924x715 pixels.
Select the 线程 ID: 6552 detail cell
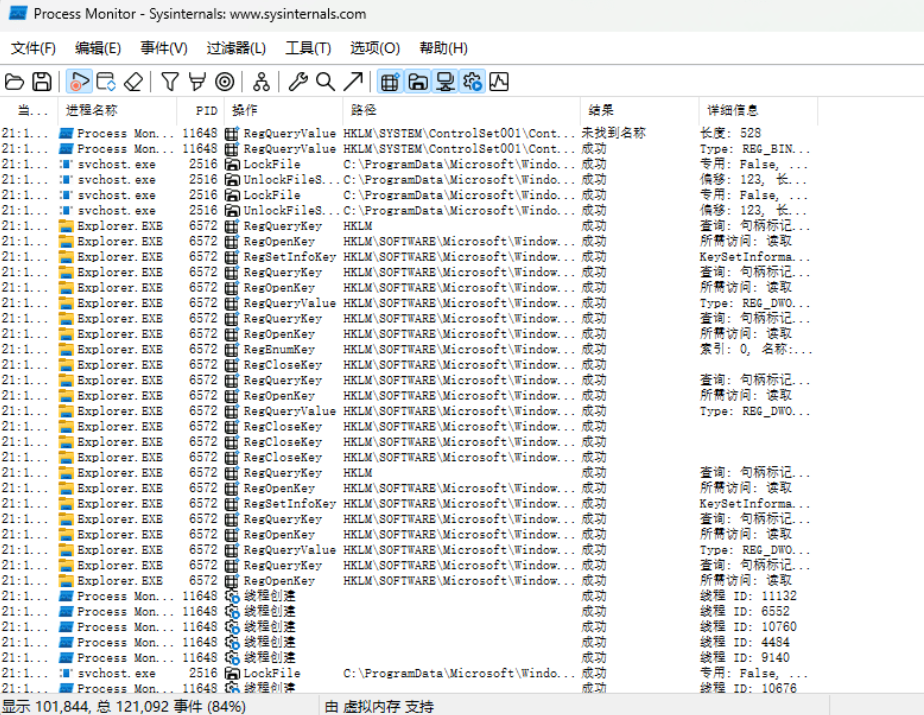pos(744,611)
